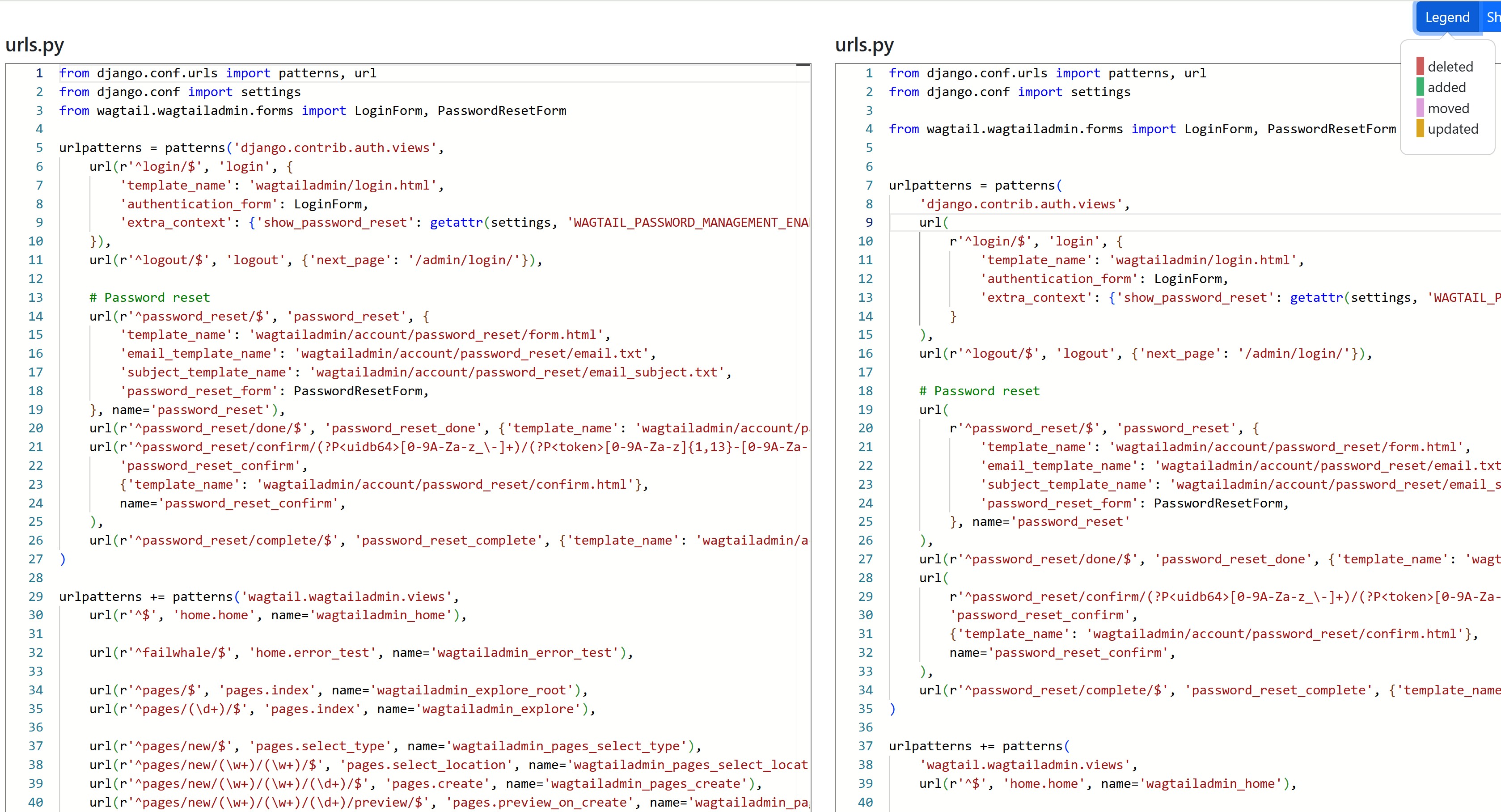Click the orange 'updated' color swatch

(1420, 129)
